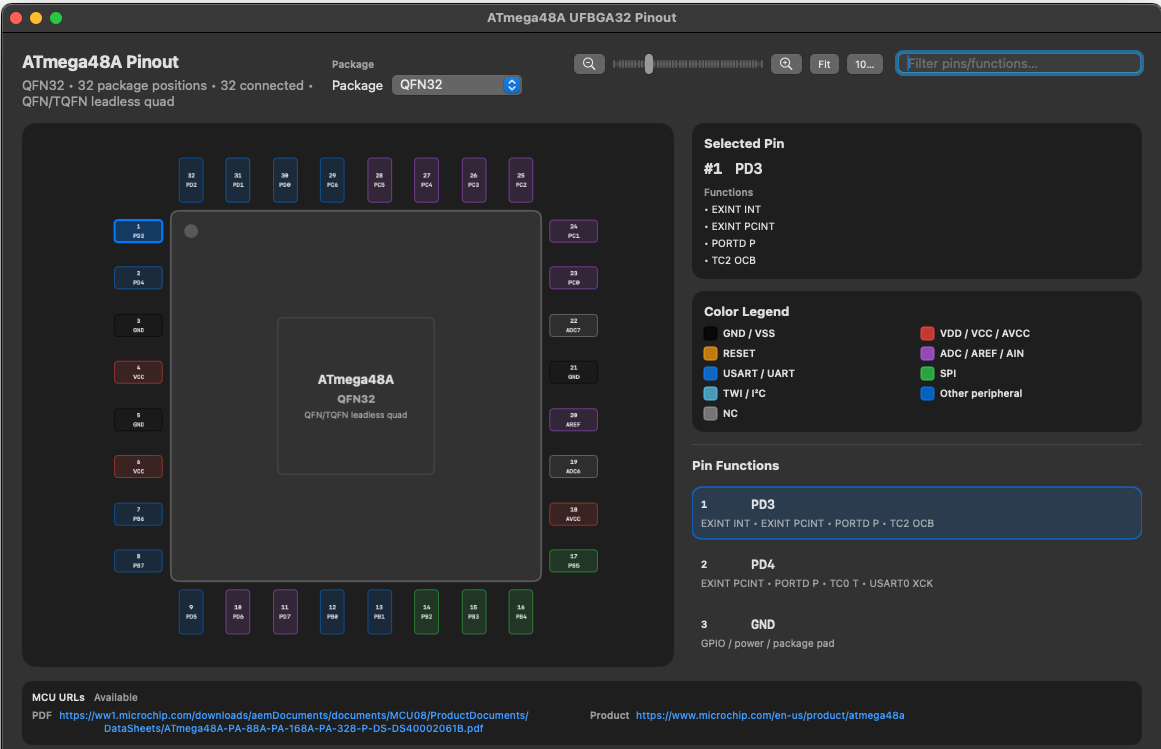Image resolution: width=1161 pixels, height=749 pixels.
Task: Select pin 3 GND on the left side
Action: (x=138, y=326)
